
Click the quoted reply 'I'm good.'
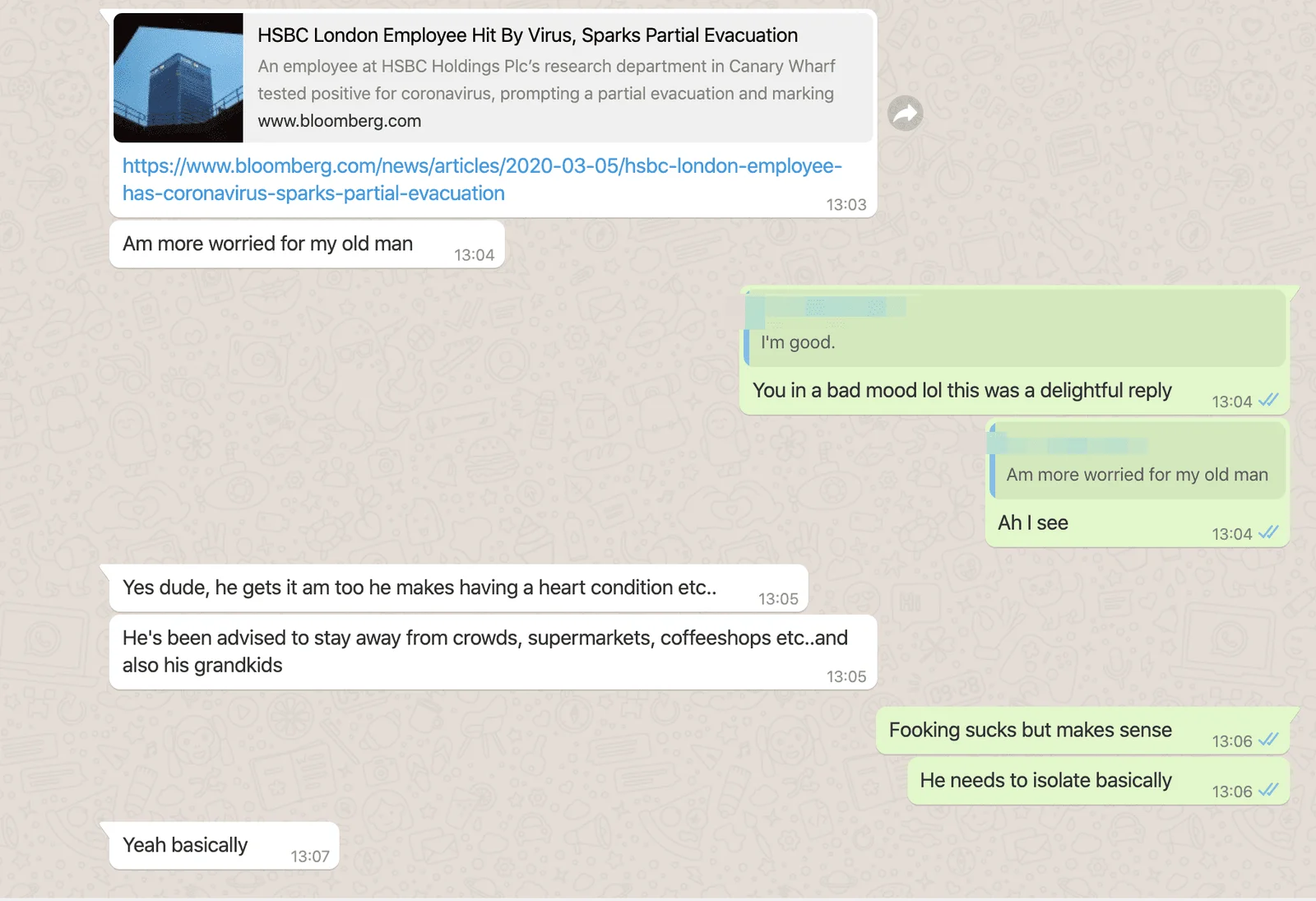1015,328
